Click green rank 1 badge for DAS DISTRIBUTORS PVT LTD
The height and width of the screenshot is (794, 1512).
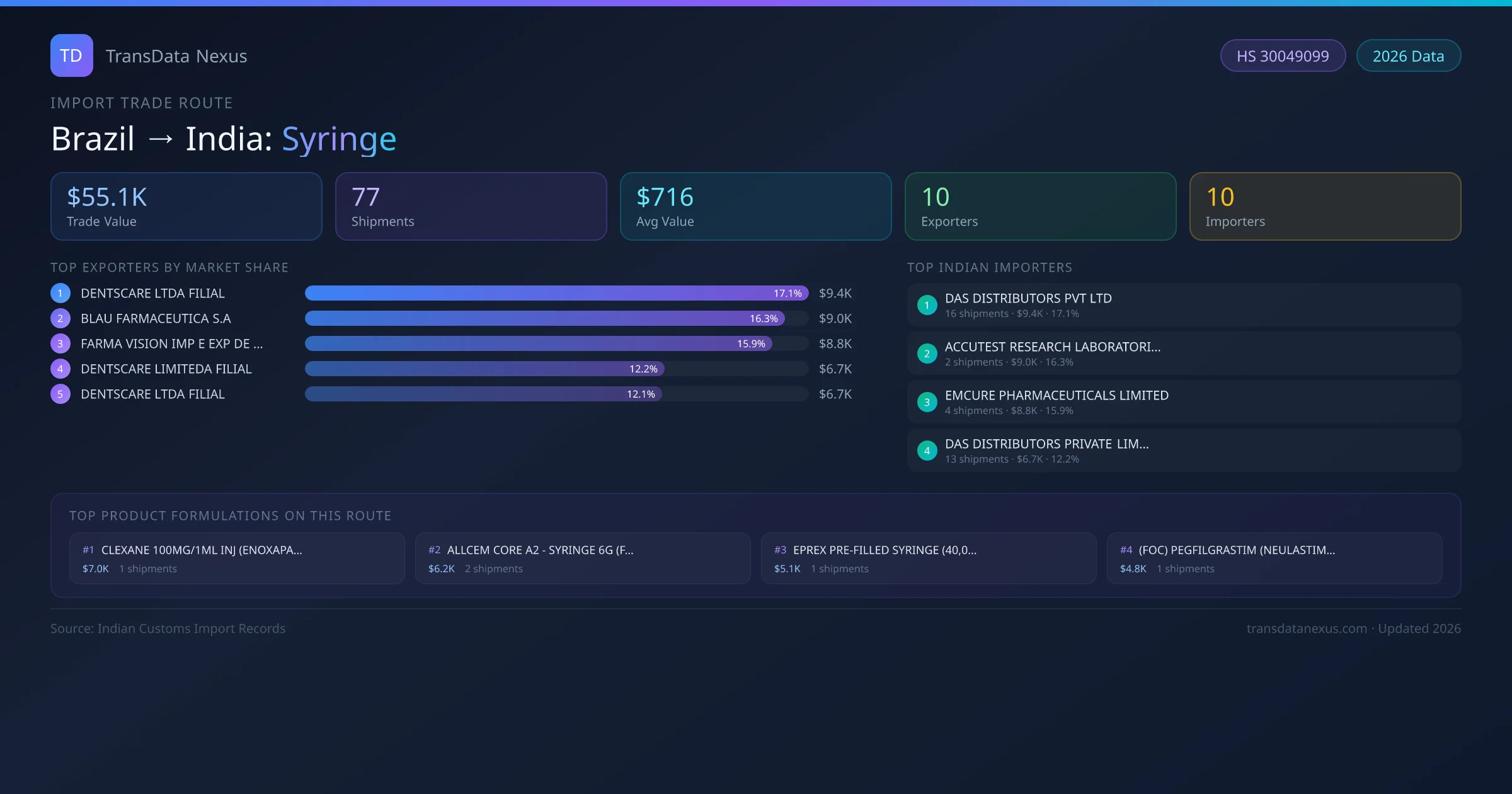(x=927, y=305)
